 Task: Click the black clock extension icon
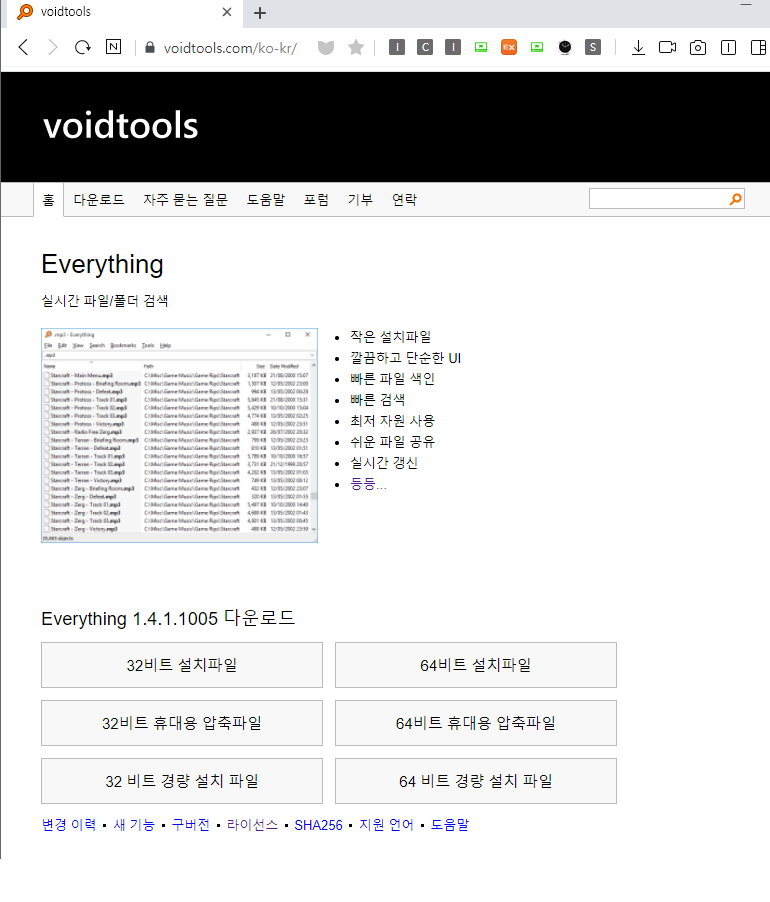pos(565,47)
